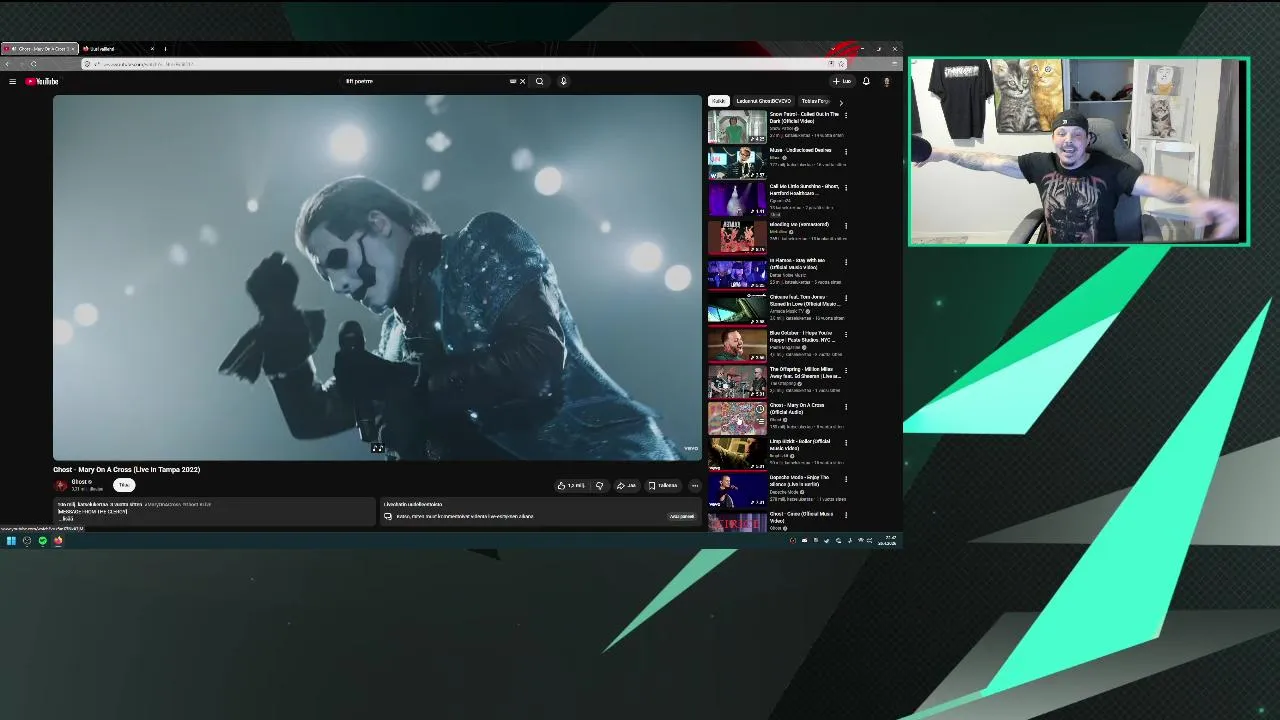1280x720 pixels.
Task: Subscribe to Ghost channel (Tilaa)
Action: (124, 485)
